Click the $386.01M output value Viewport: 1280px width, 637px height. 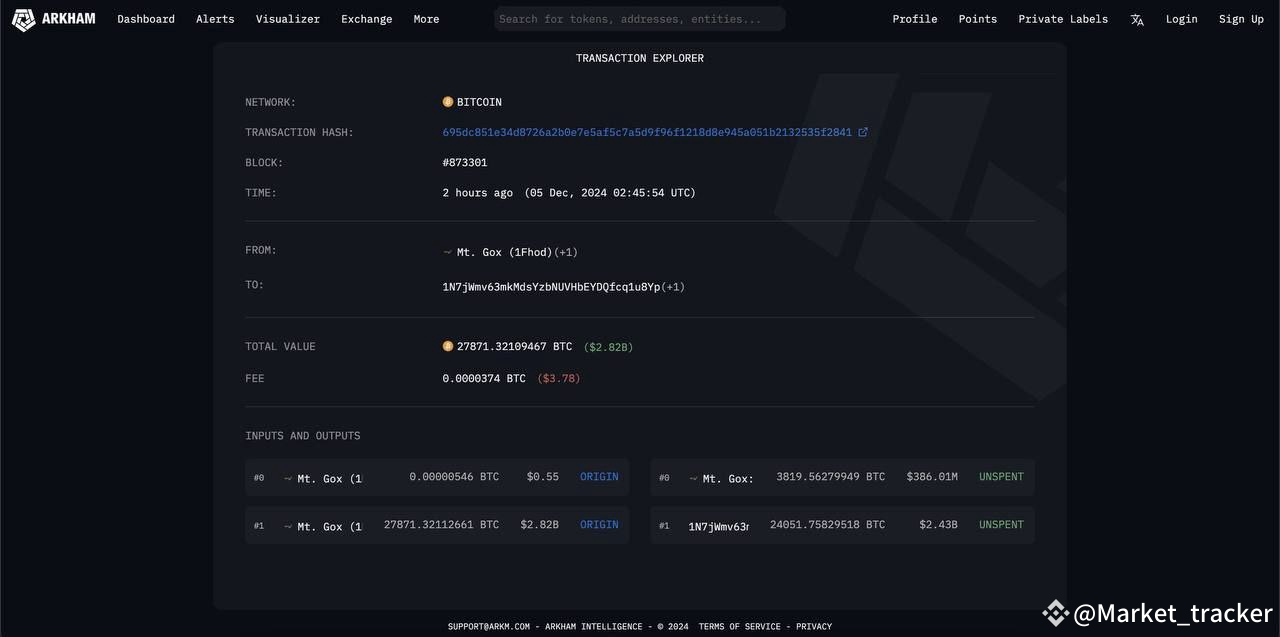click(932, 477)
